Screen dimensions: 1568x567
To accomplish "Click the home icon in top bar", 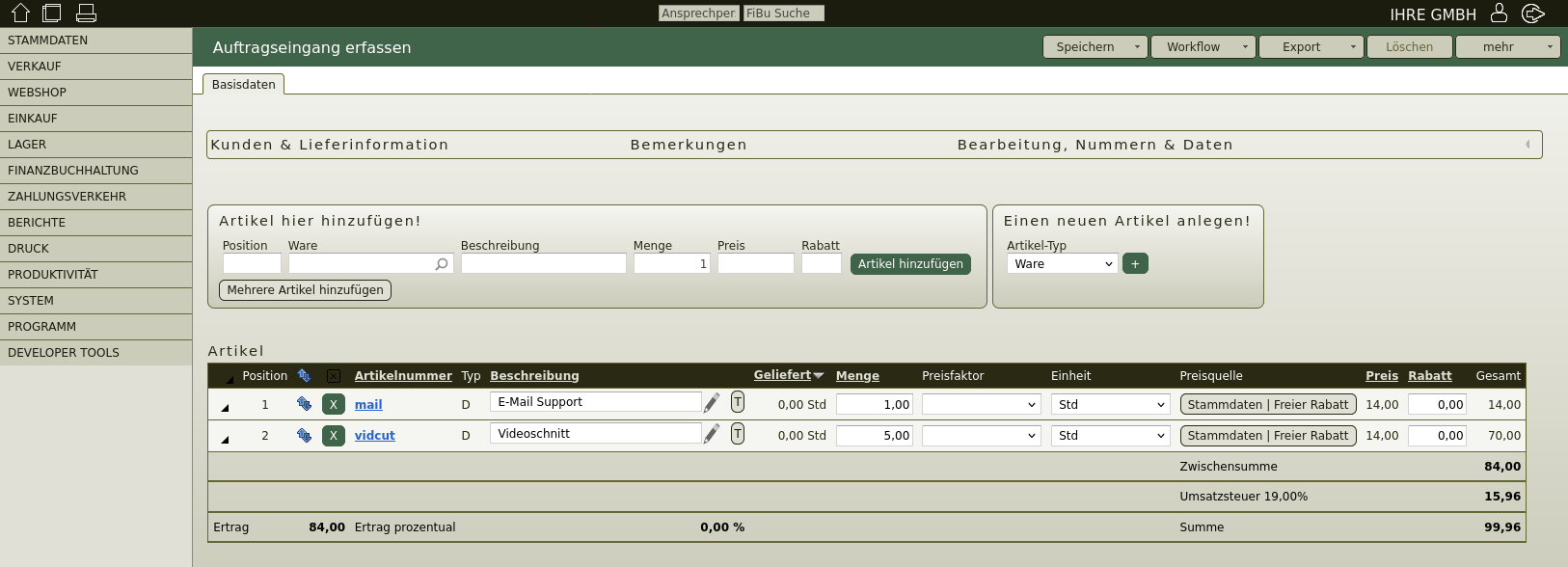I will click(20, 13).
